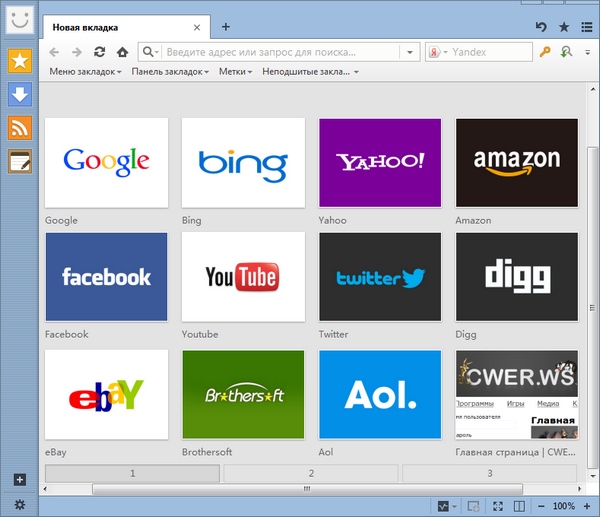
Task: Click the zoom in plus button
Action: pos(586,506)
